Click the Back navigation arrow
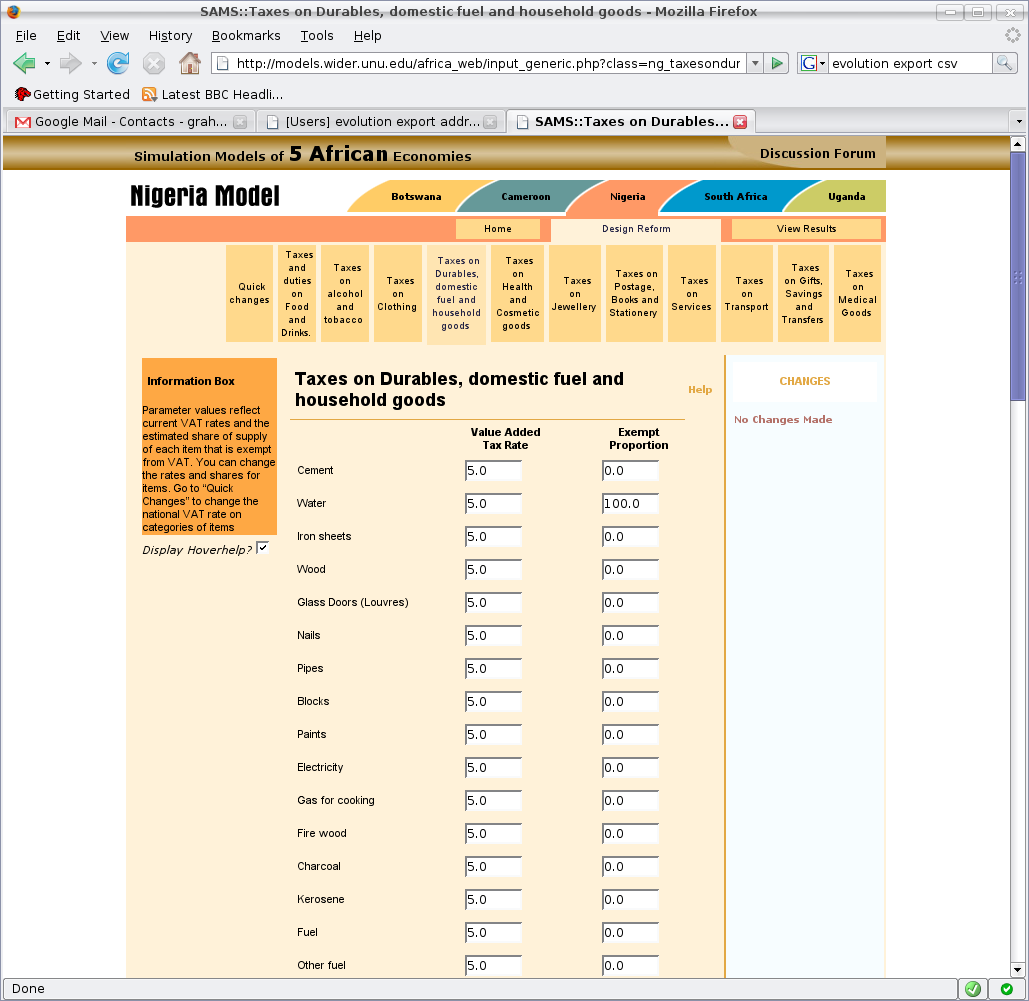This screenshot has width=1029, height=1001. coord(25,64)
